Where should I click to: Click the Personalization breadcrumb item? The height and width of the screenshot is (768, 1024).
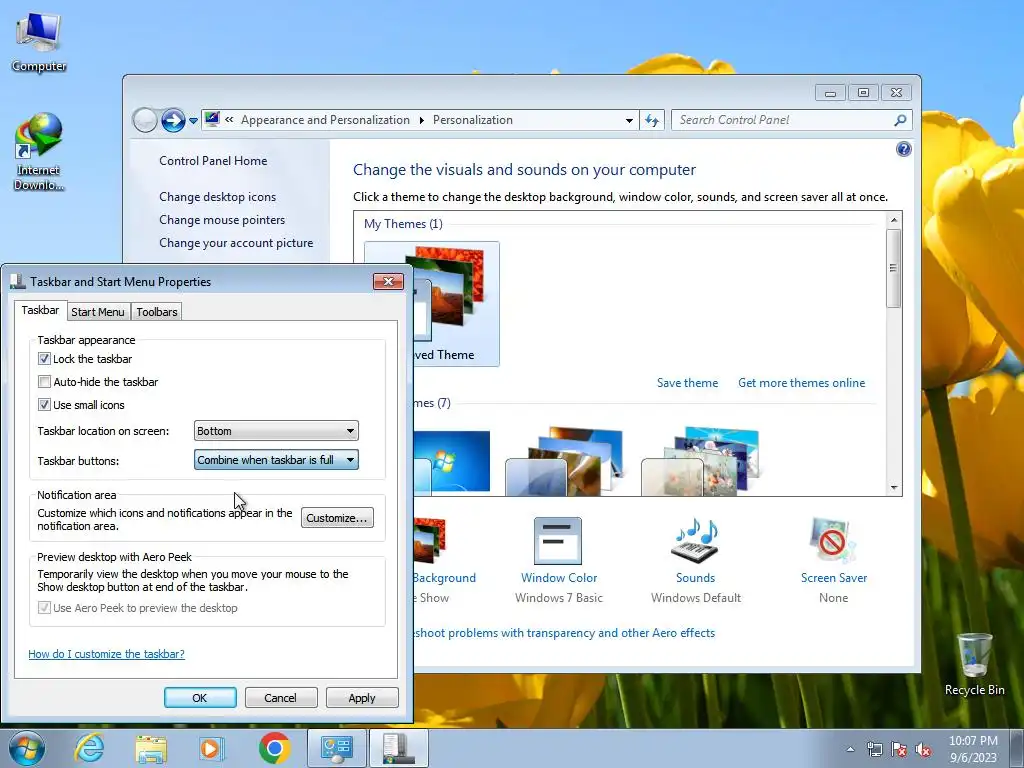[473, 120]
